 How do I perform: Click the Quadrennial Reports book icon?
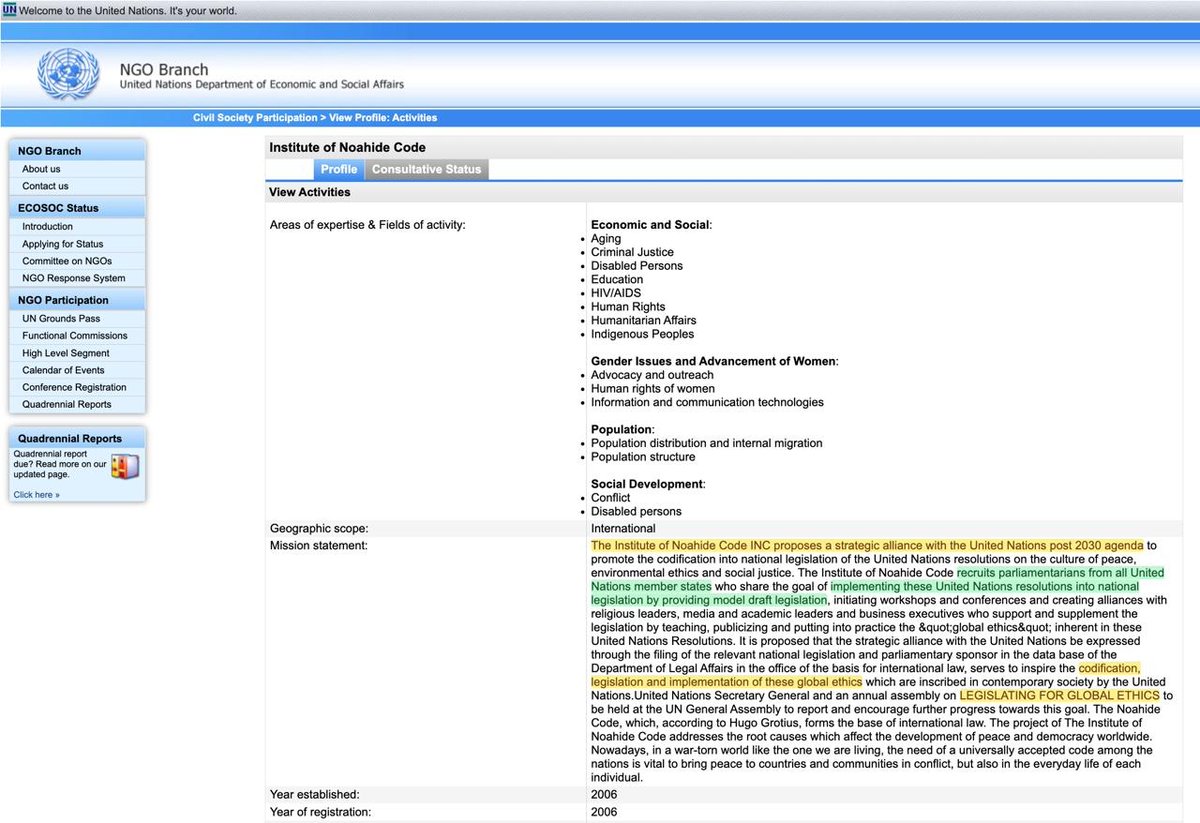(x=125, y=466)
